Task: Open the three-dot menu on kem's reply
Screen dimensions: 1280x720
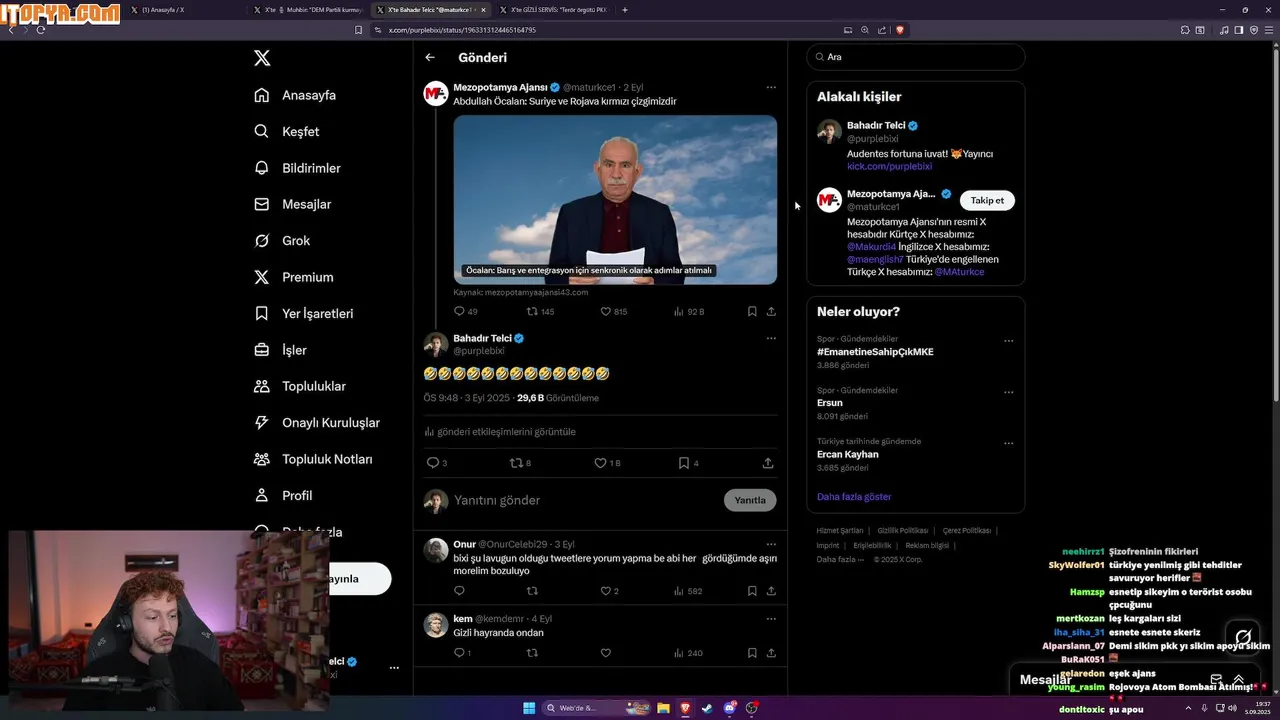Action: tap(771, 618)
